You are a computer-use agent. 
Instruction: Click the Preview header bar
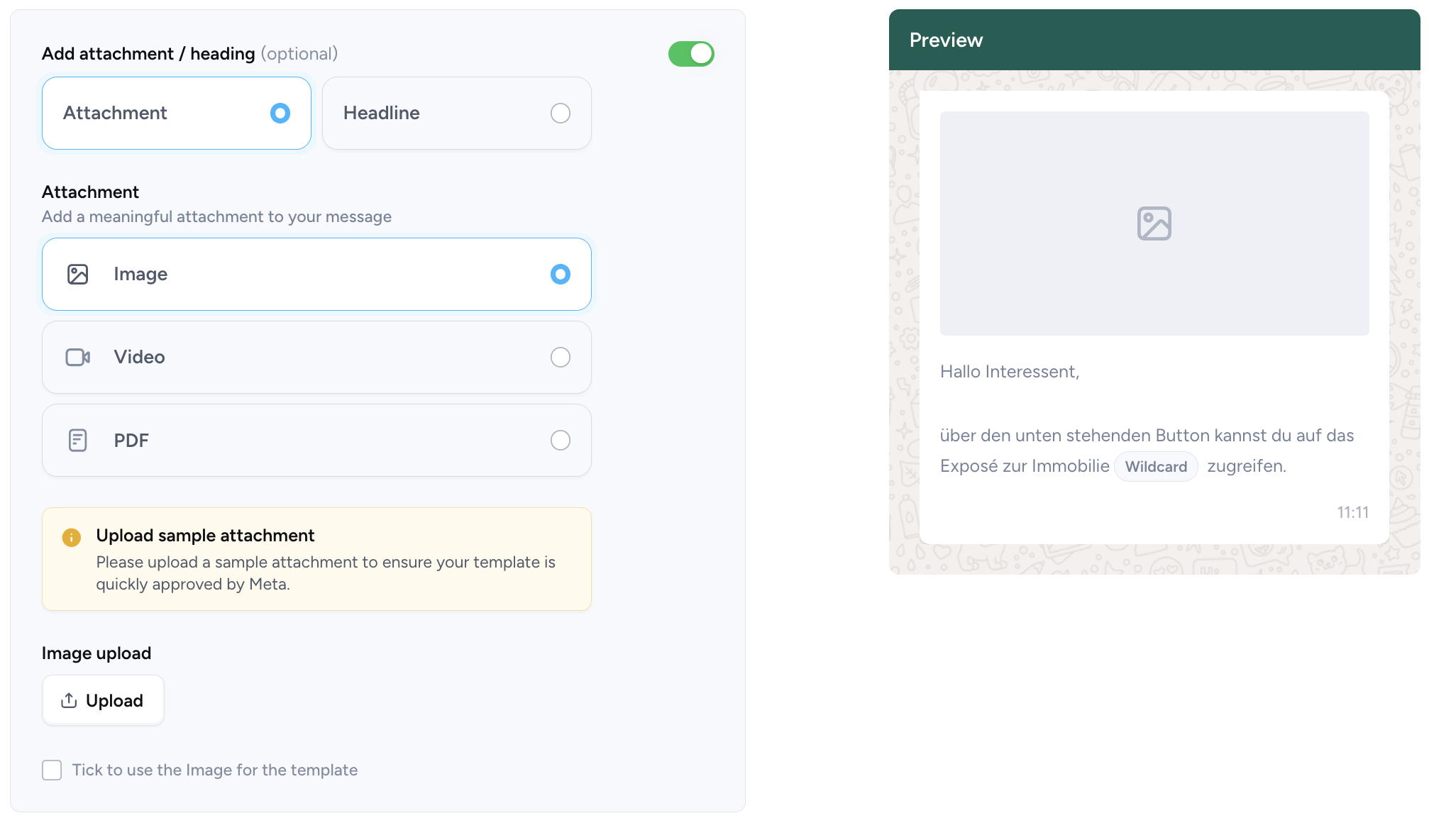click(1154, 40)
